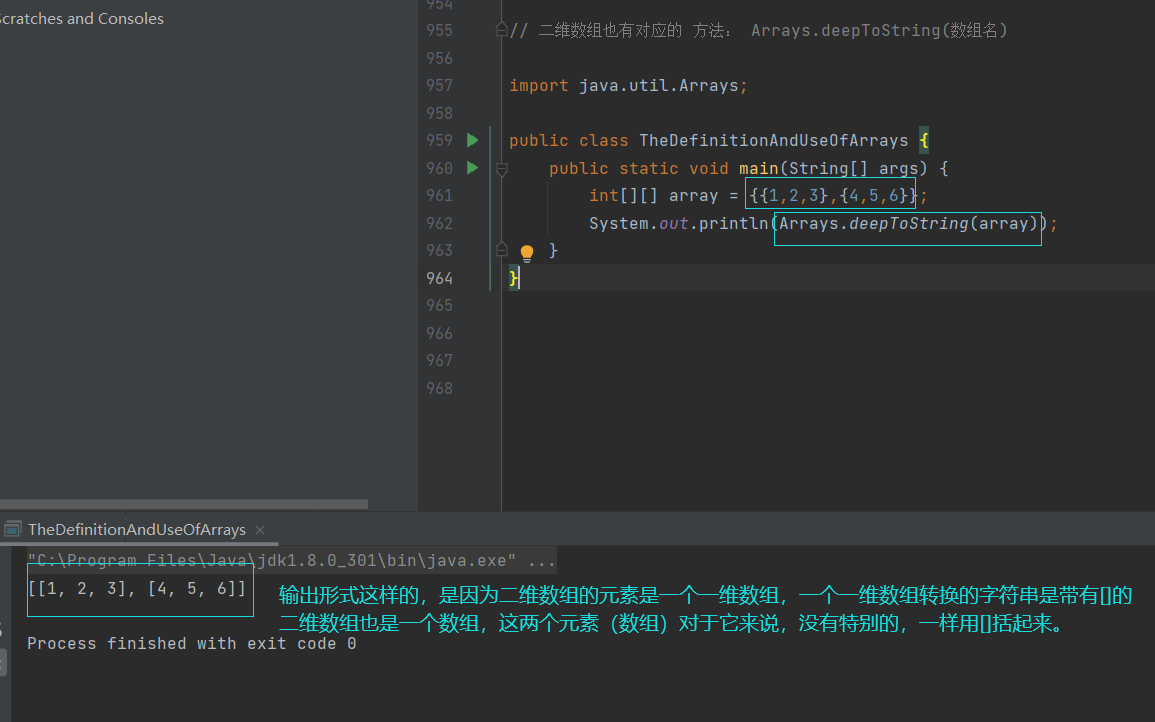Open the yellow light bulb quick-fix suggestions
1155x722 pixels.
tap(527, 253)
